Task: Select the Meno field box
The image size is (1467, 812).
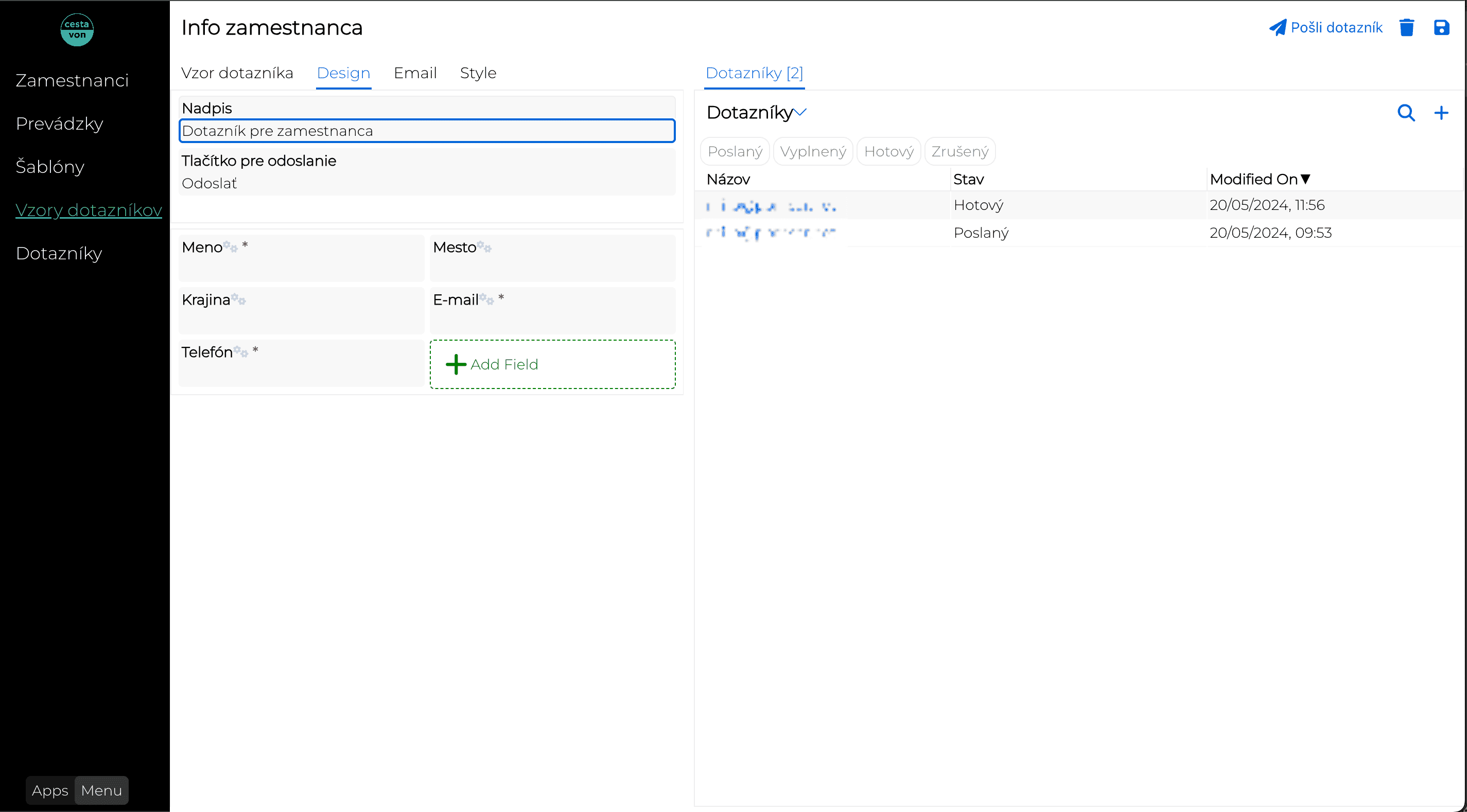Action: [301, 258]
